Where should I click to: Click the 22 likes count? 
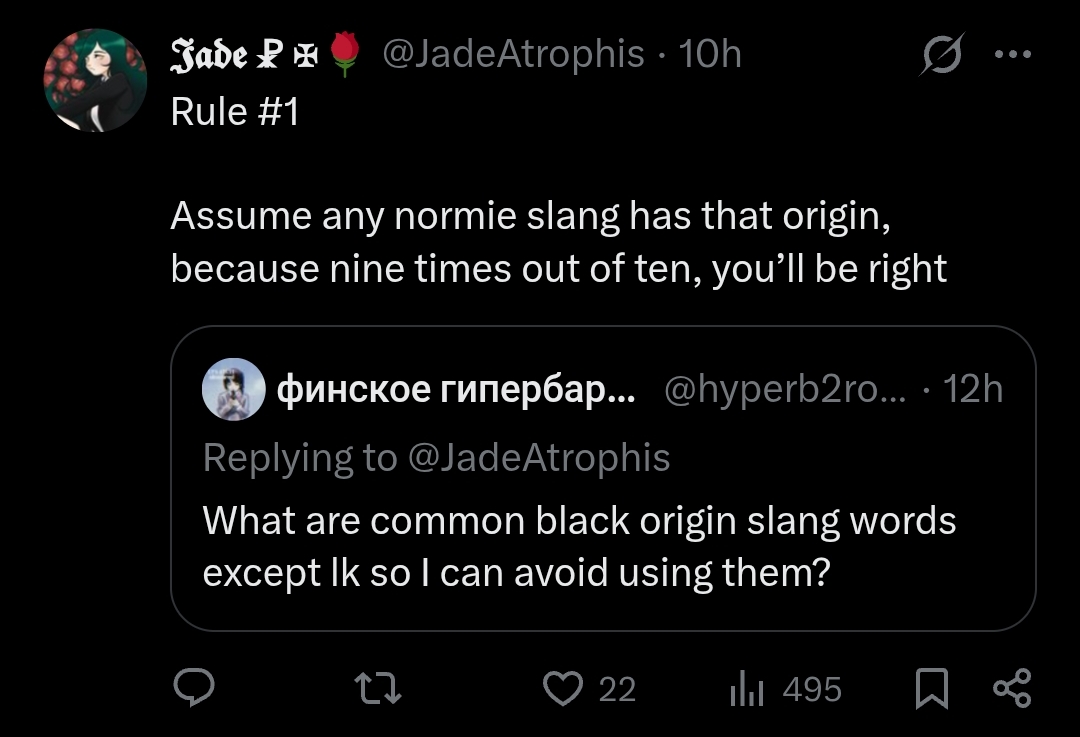click(x=617, y=688)
